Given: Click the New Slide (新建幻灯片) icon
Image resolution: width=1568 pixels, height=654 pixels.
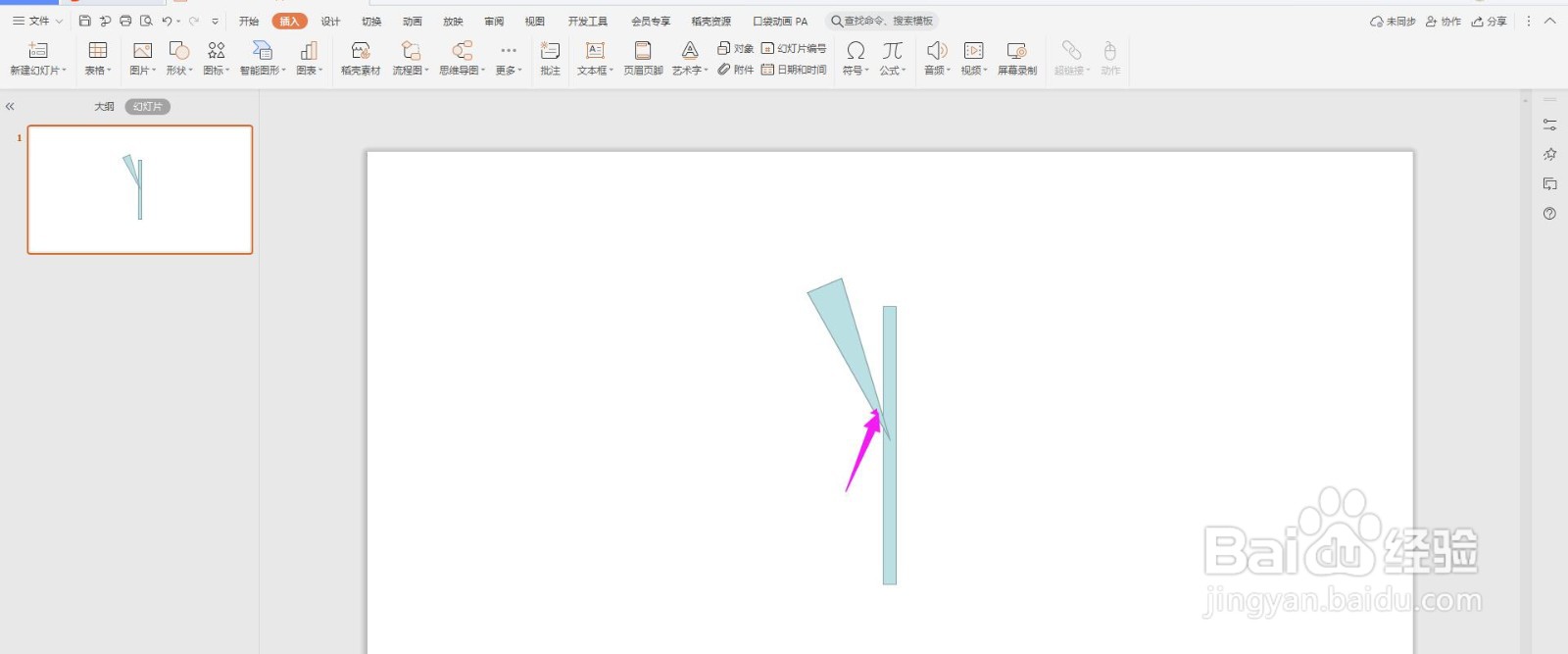Looking at the screenshot, I should pos(38,50).
